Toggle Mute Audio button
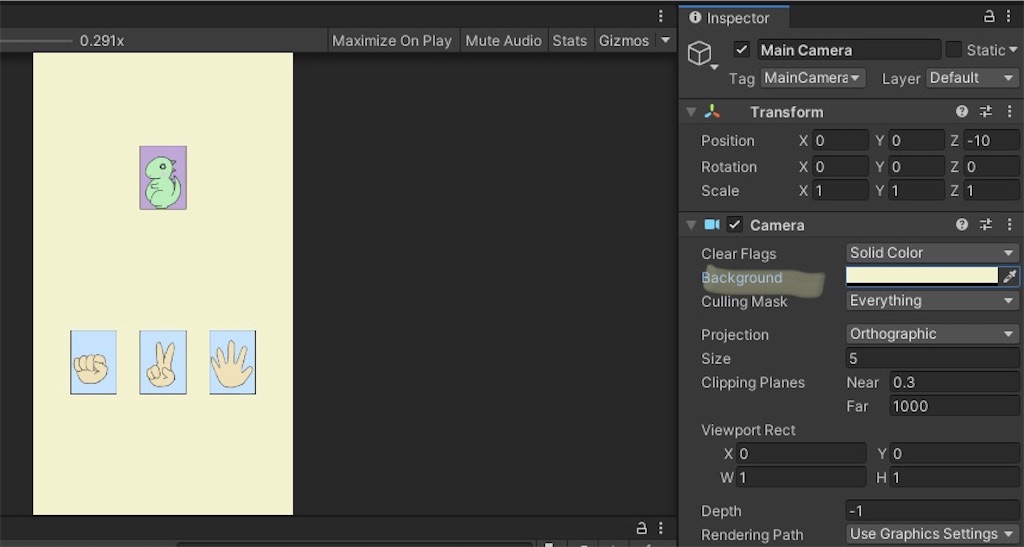Viewport: 1024px width, 547px height. [504, 40]
